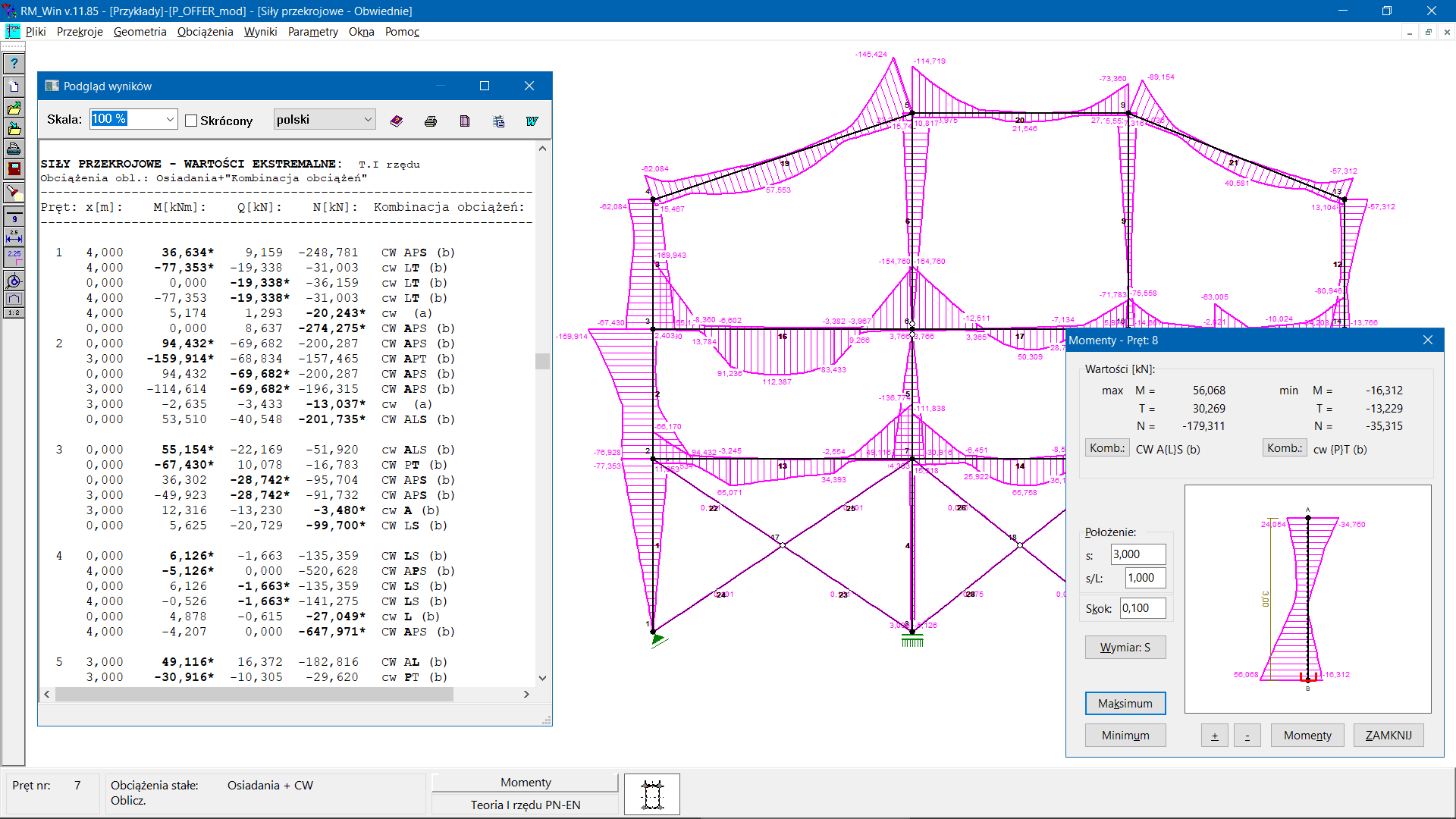Image resolution: width=1456 pixels, height=819 pixels.
Task: Click the scroll up arrow in results pane
Action: 542,149
